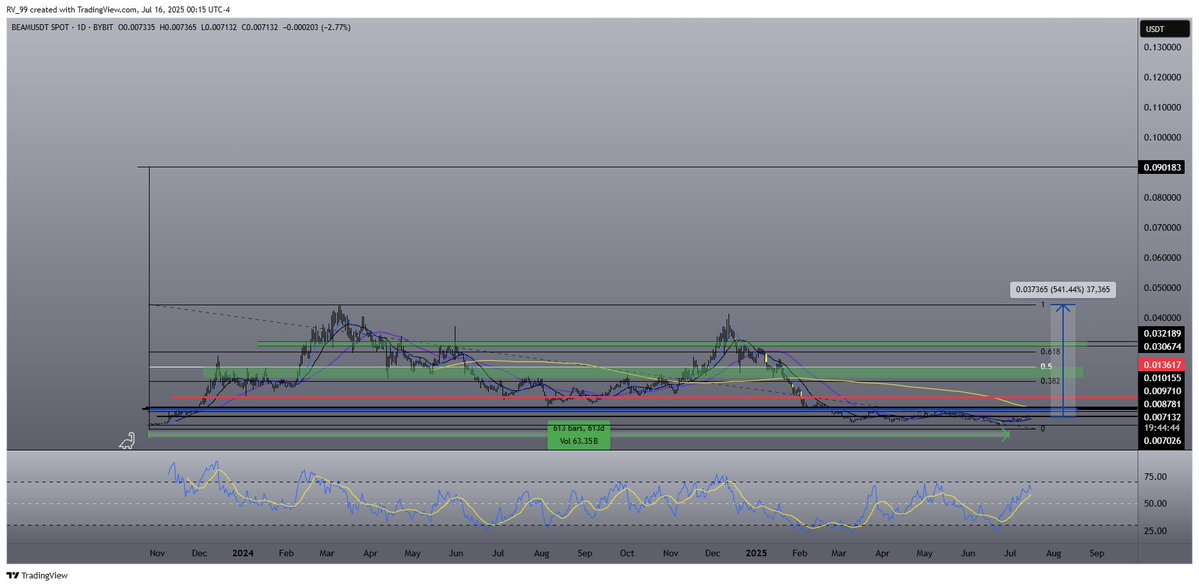This screenshot has height=587, width=1199.
Task: Click the 0.050000 price axis tick
Action: [1160, 287]
